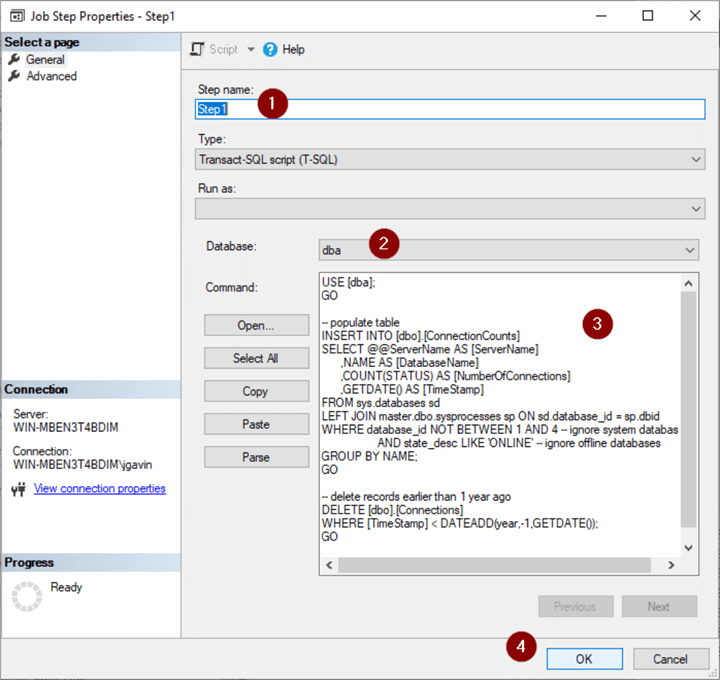Image resolution: width=720 pixels, height=680 pixels.
Task: Click the Select All button
Action: 256,358
